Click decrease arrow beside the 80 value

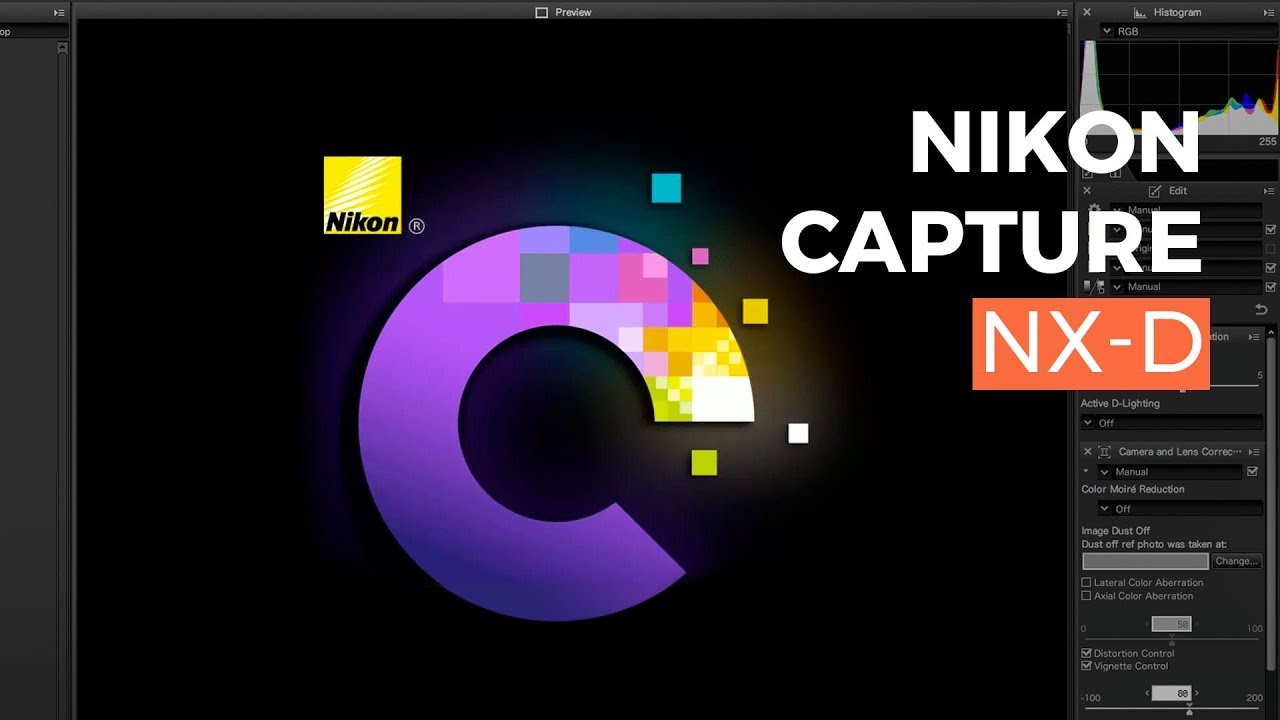(1146, 693)
